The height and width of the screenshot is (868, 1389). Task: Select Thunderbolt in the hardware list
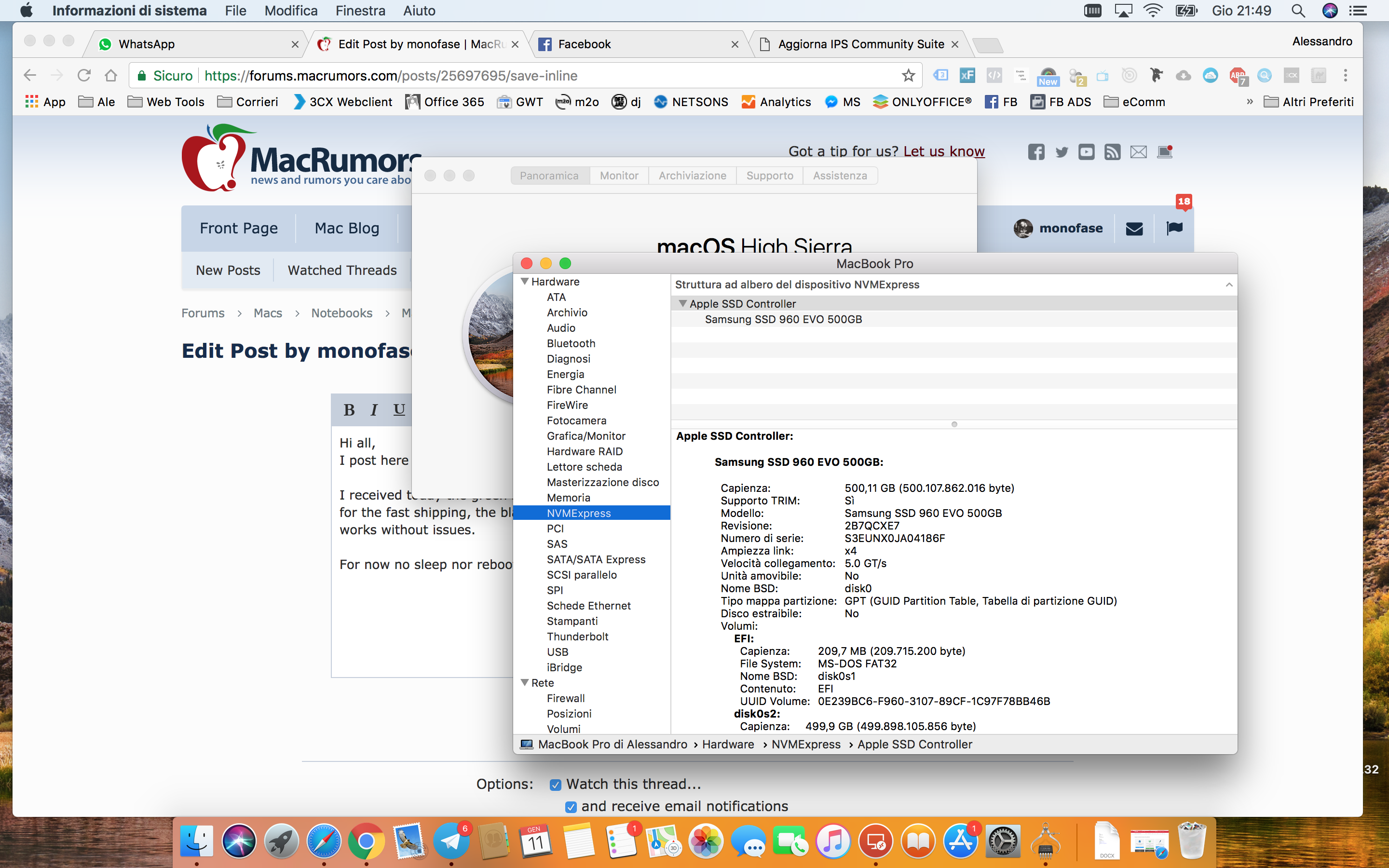(x=577, y=637)
